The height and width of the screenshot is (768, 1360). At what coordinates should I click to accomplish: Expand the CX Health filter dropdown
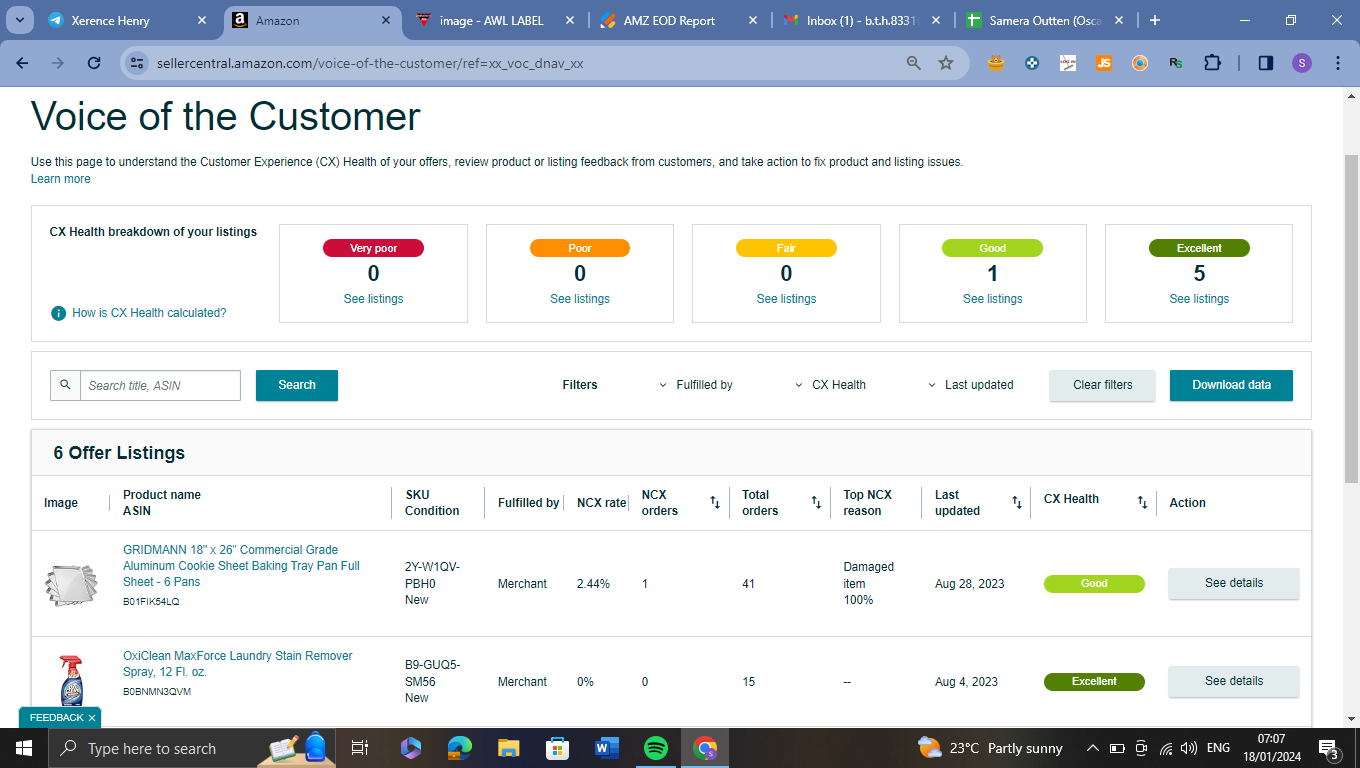tap(830, 385)
